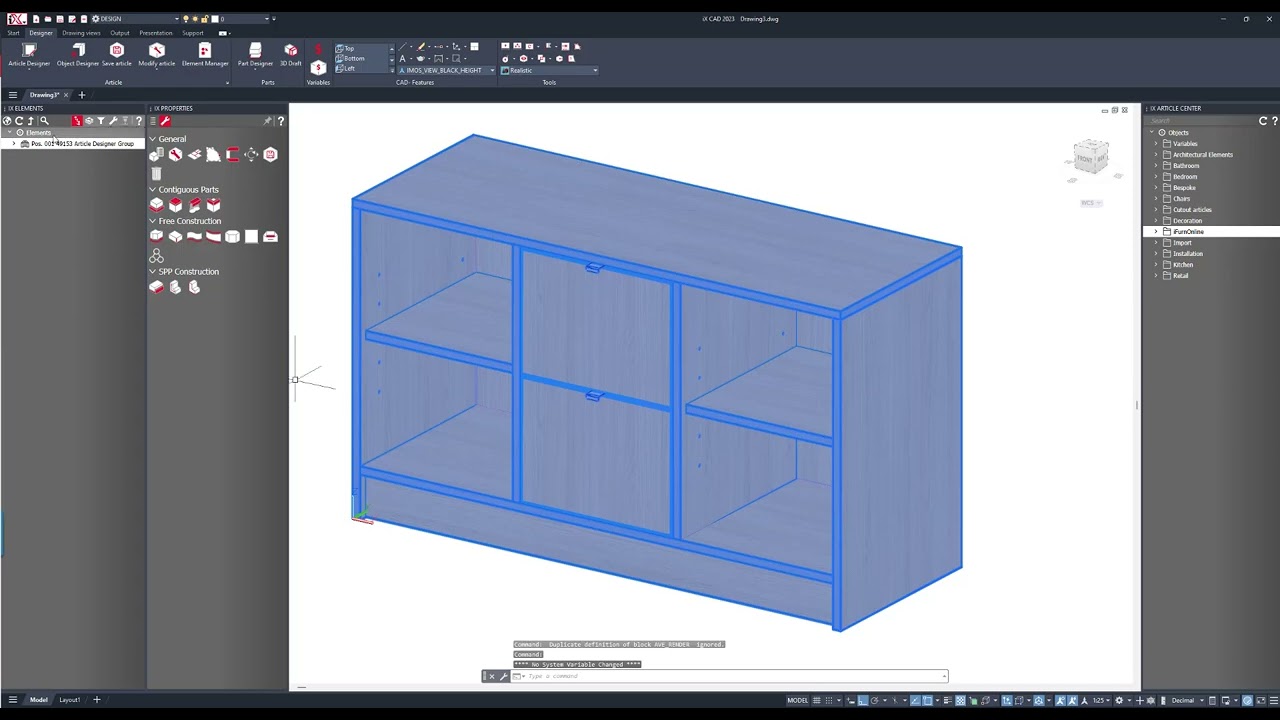Expand the Article Designer Group tree row
This screenshot has width=1280, height=720.
point(14,144)
